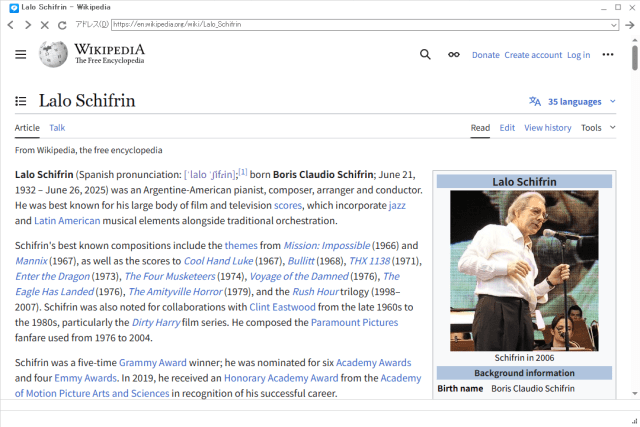640x427 pixels.
Task: Click the Create account link
Action: (x=533, y=55)
